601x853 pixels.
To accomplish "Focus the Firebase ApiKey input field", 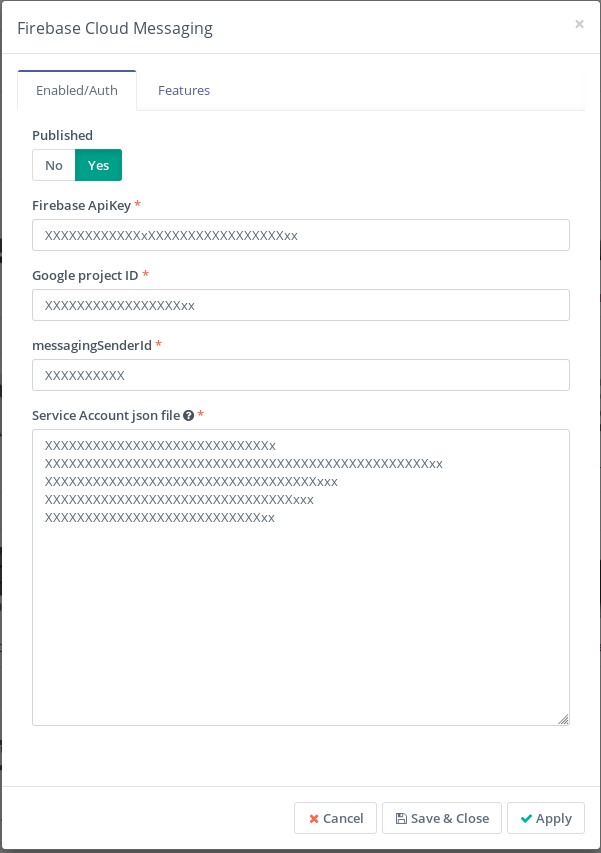I will coord(301,235).
